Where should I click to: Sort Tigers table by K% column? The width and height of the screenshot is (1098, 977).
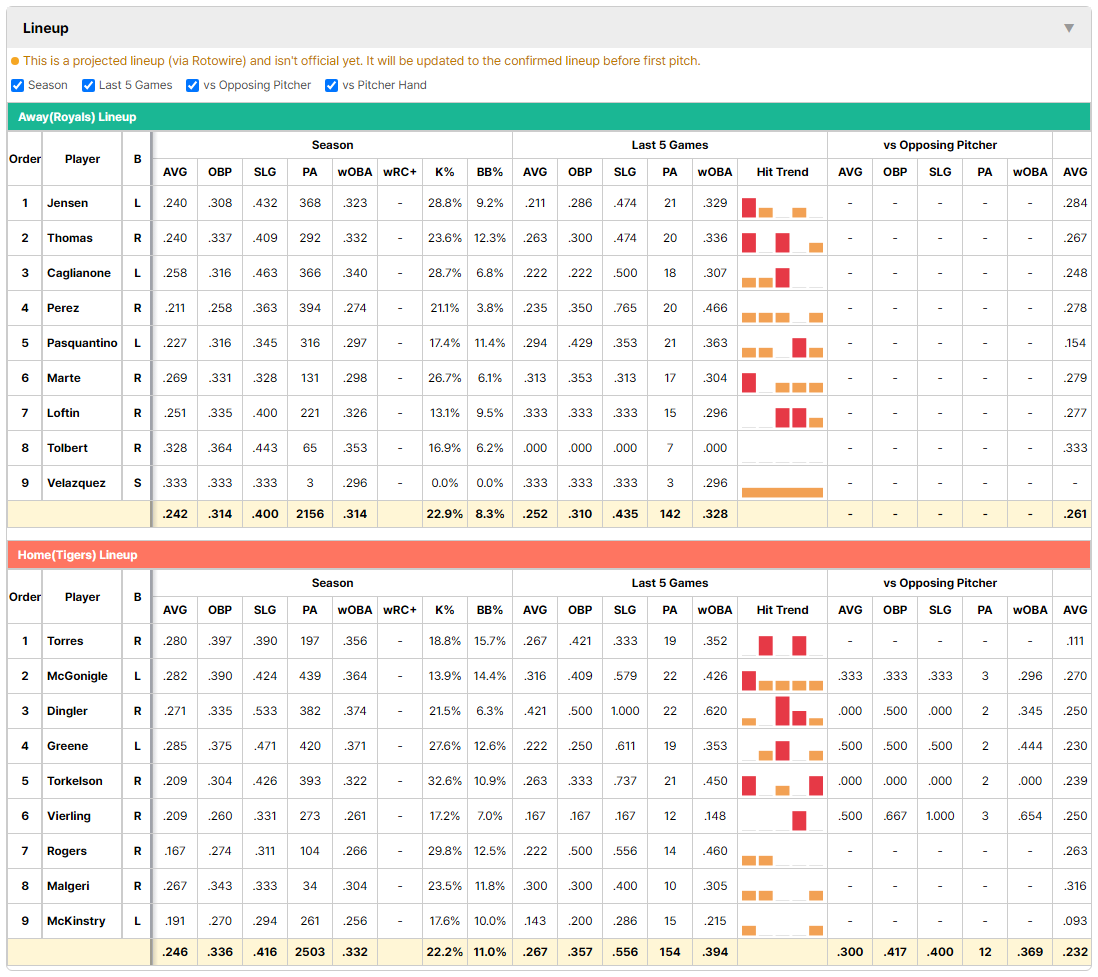click(445, 610)
